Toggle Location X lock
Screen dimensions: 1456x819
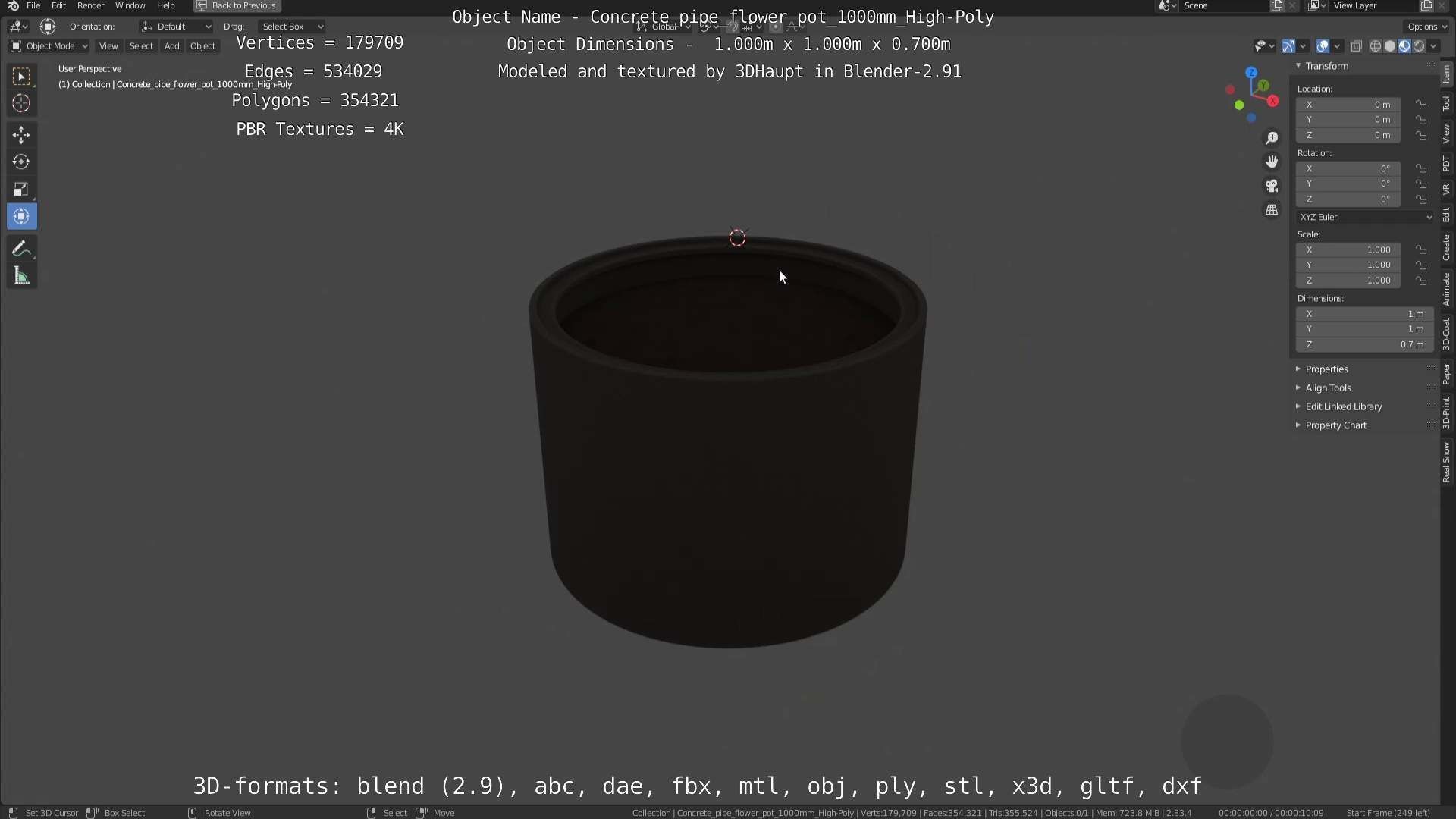(x=1421, y=105)
